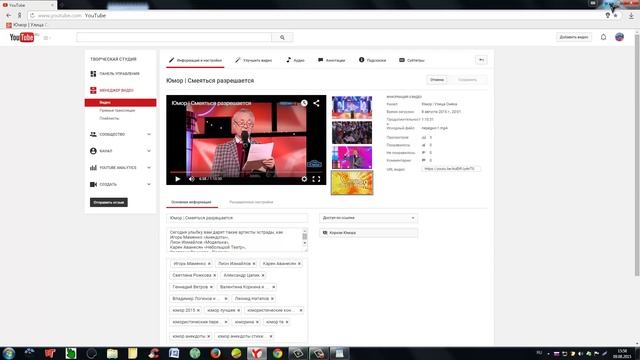The width and height of the screenshot is (640, 360).
Task: Click Отправить отзыв button
Action: pos(109,202)
